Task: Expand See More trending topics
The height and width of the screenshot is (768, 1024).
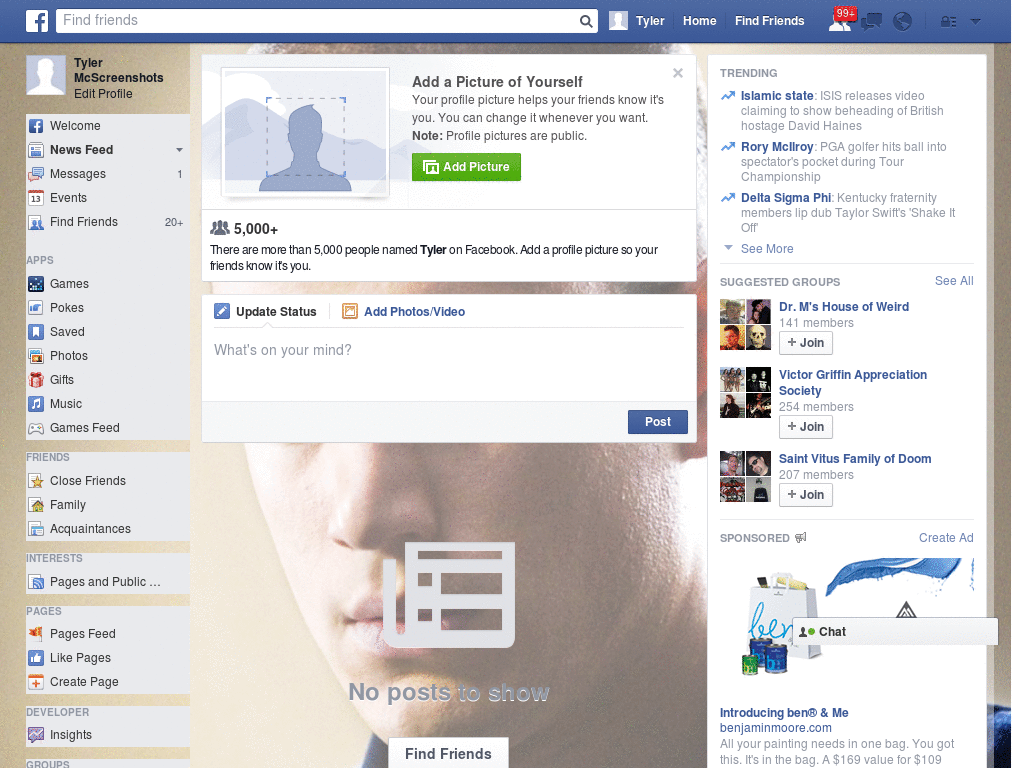Action: (767, 249)
